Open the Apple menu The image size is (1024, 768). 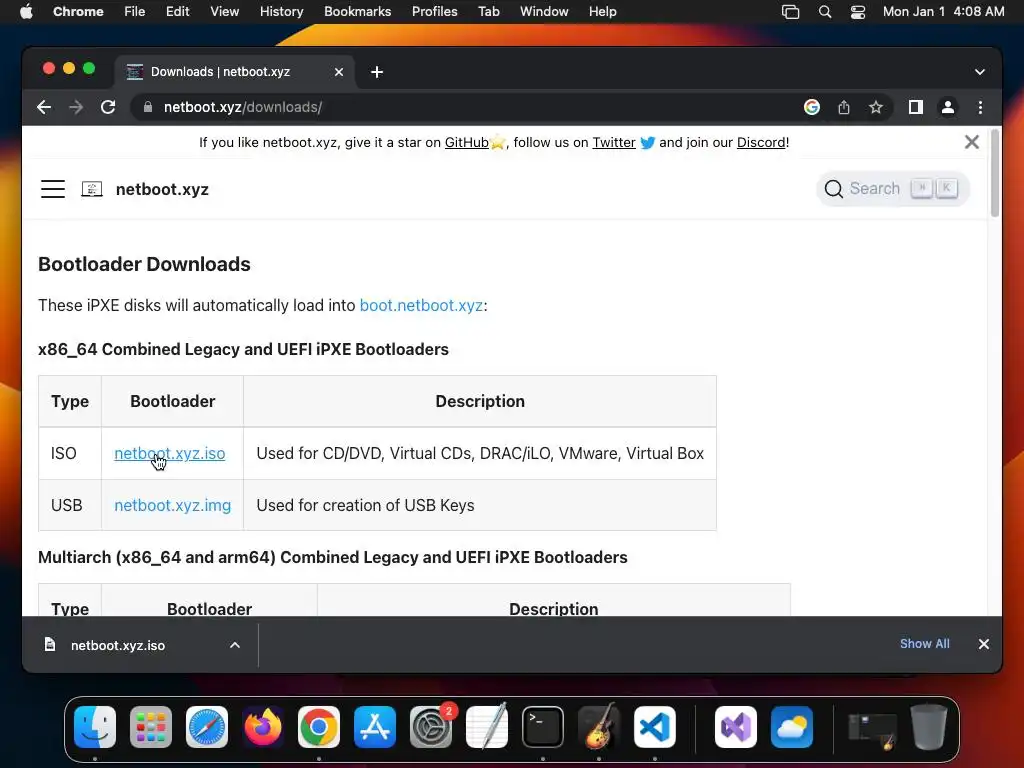tap(26, 11)
